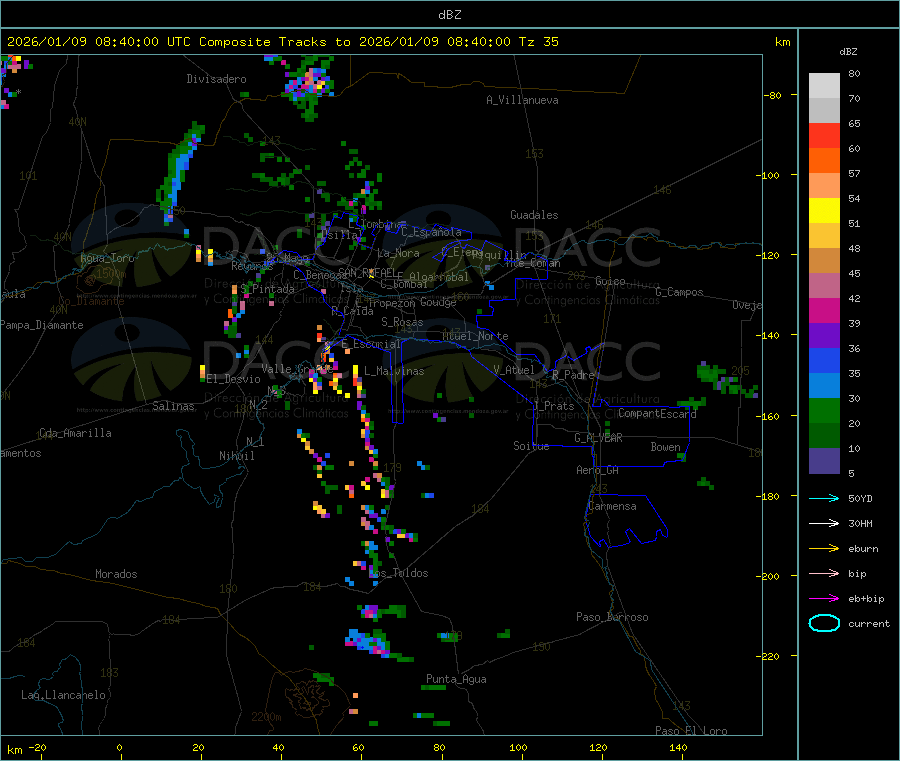Screen dimensions: 900x761
Task: Click the Carmensa place label
Action: tap(612, 506)
